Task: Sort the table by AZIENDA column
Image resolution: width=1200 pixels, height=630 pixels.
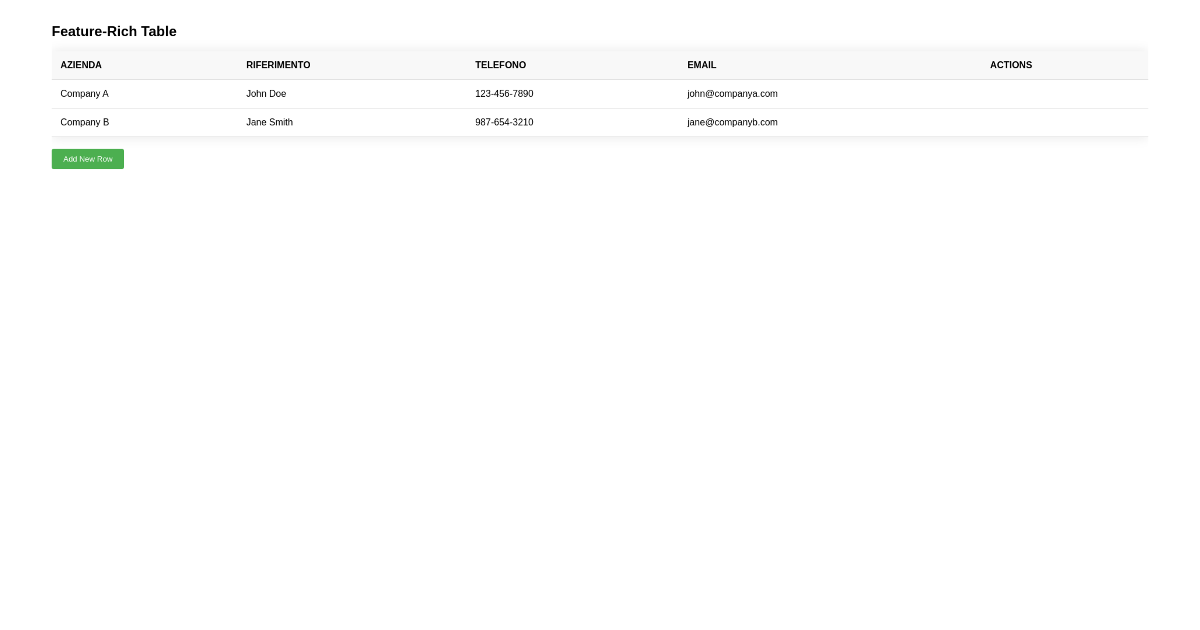Action: click(80, 64)
